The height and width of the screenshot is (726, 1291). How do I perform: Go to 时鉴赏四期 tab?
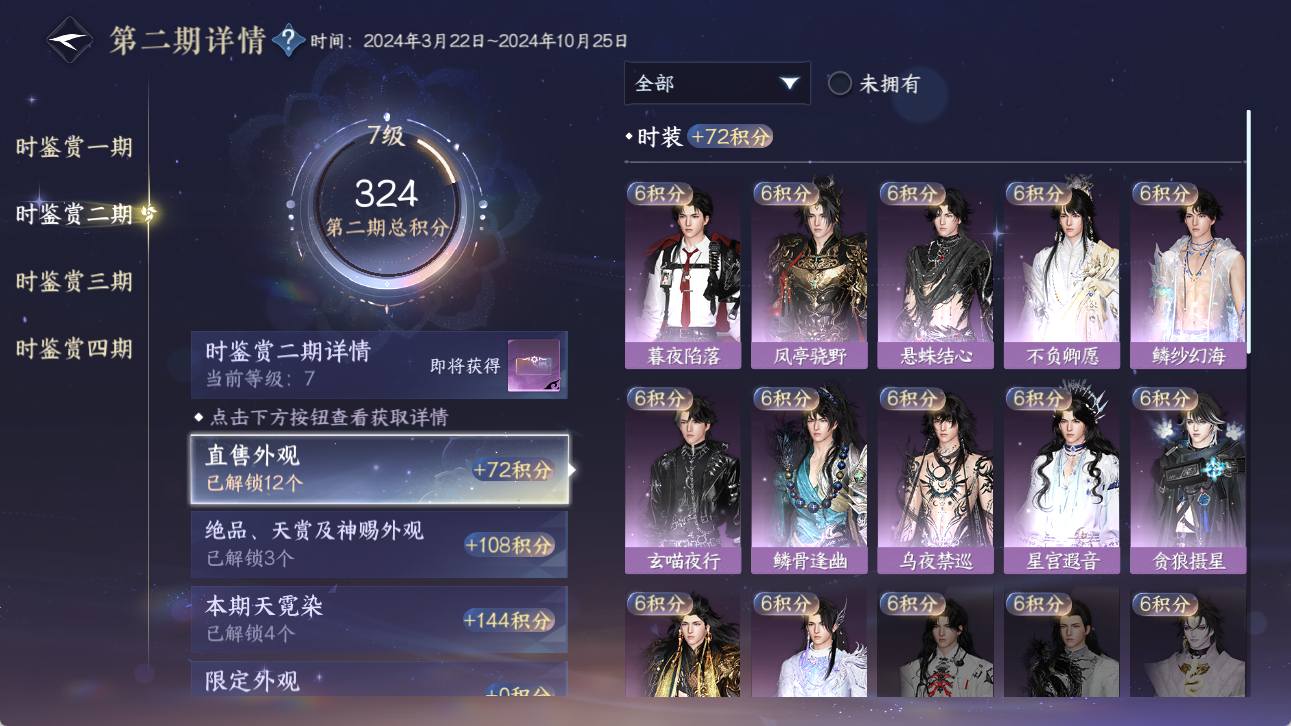click(74, 349)
